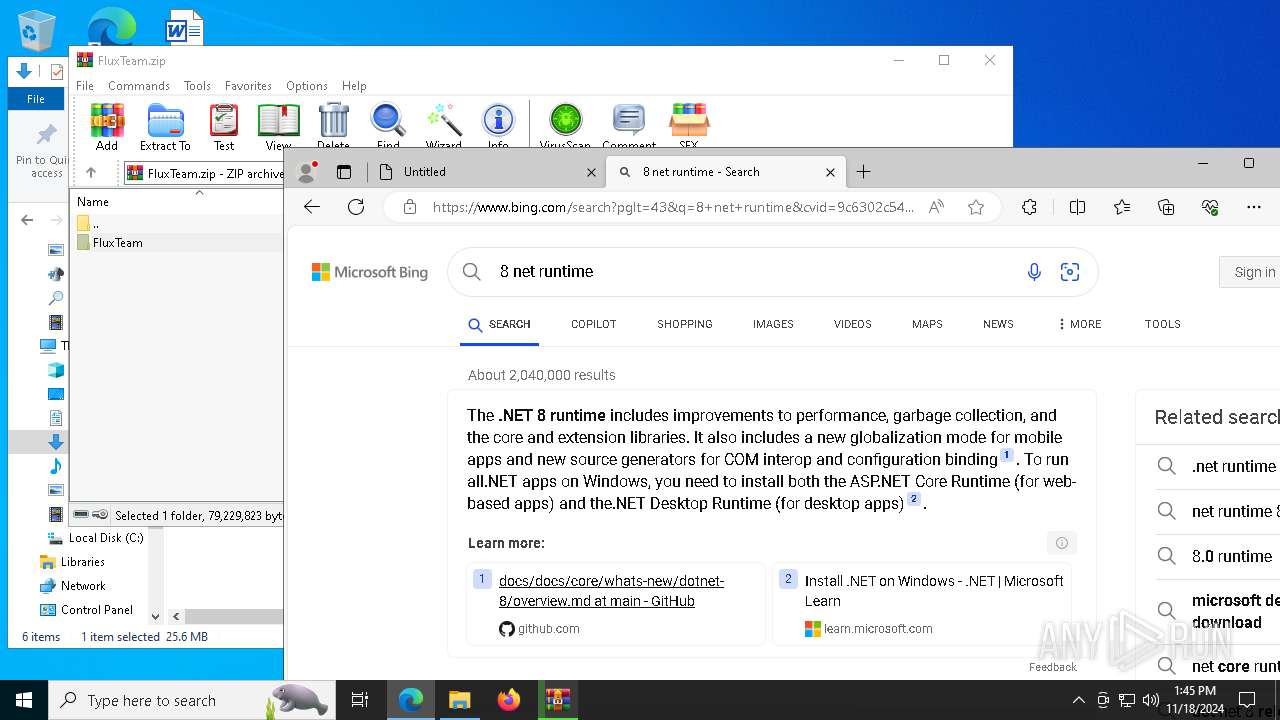The height and width of the screenshot is (720, 1280).
Task: Click the taskbar search box
Action: pyautogui.click(x=191, y=700)
